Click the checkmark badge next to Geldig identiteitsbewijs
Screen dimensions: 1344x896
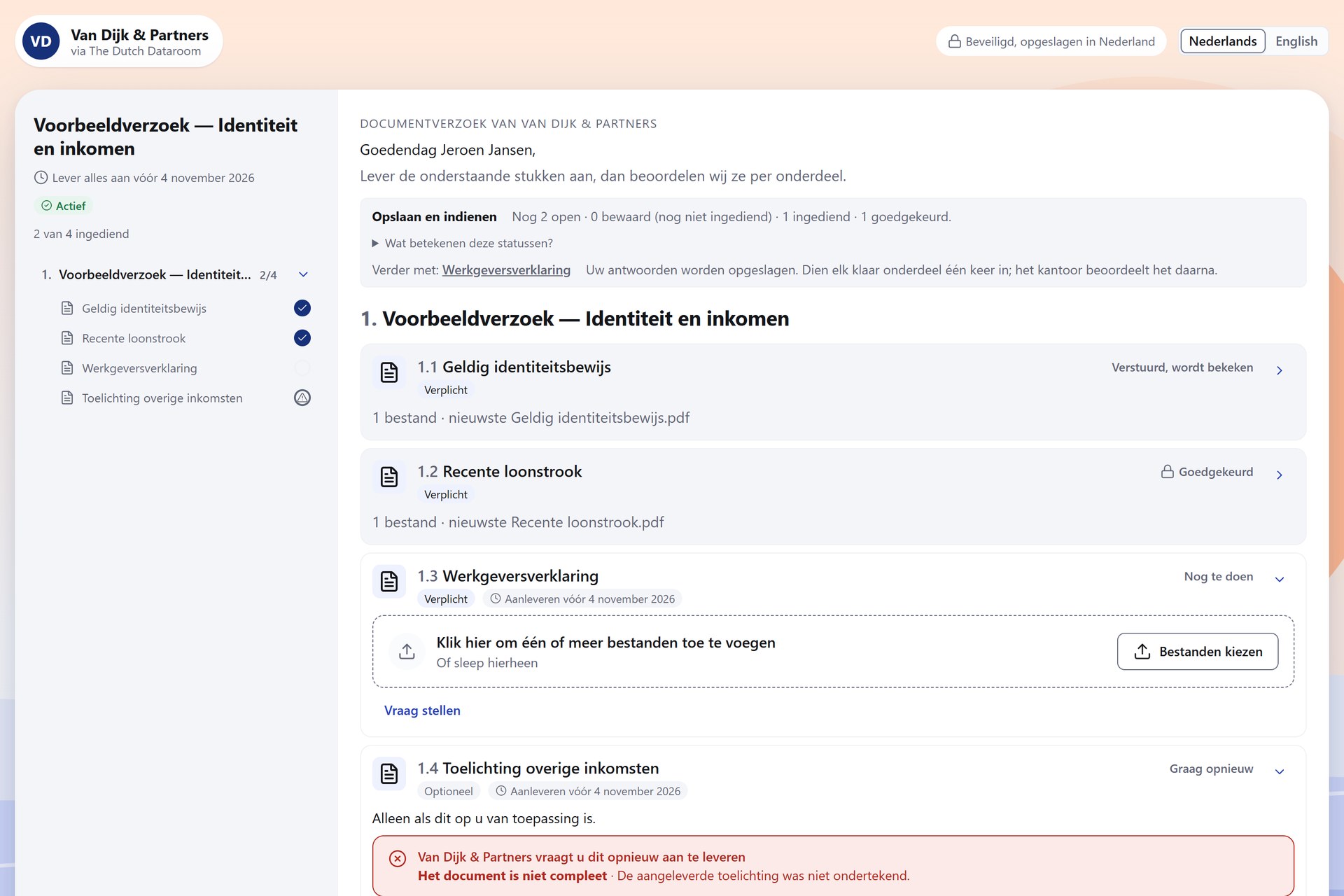point(302,308)
